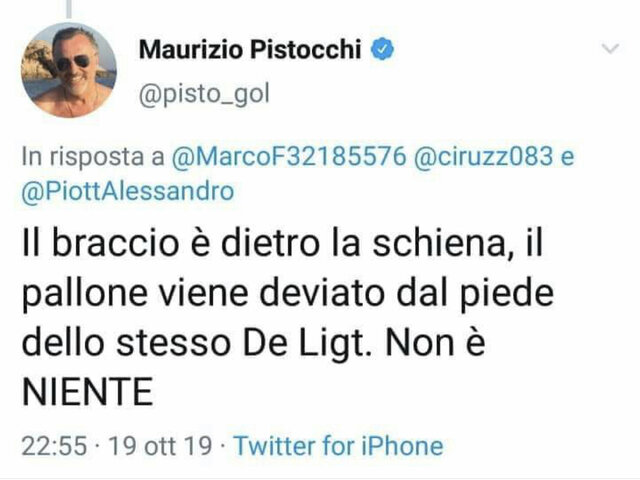640x480 pixels.
Task: Click the 22:55 timestamp
Action: [x=54, y=446]
